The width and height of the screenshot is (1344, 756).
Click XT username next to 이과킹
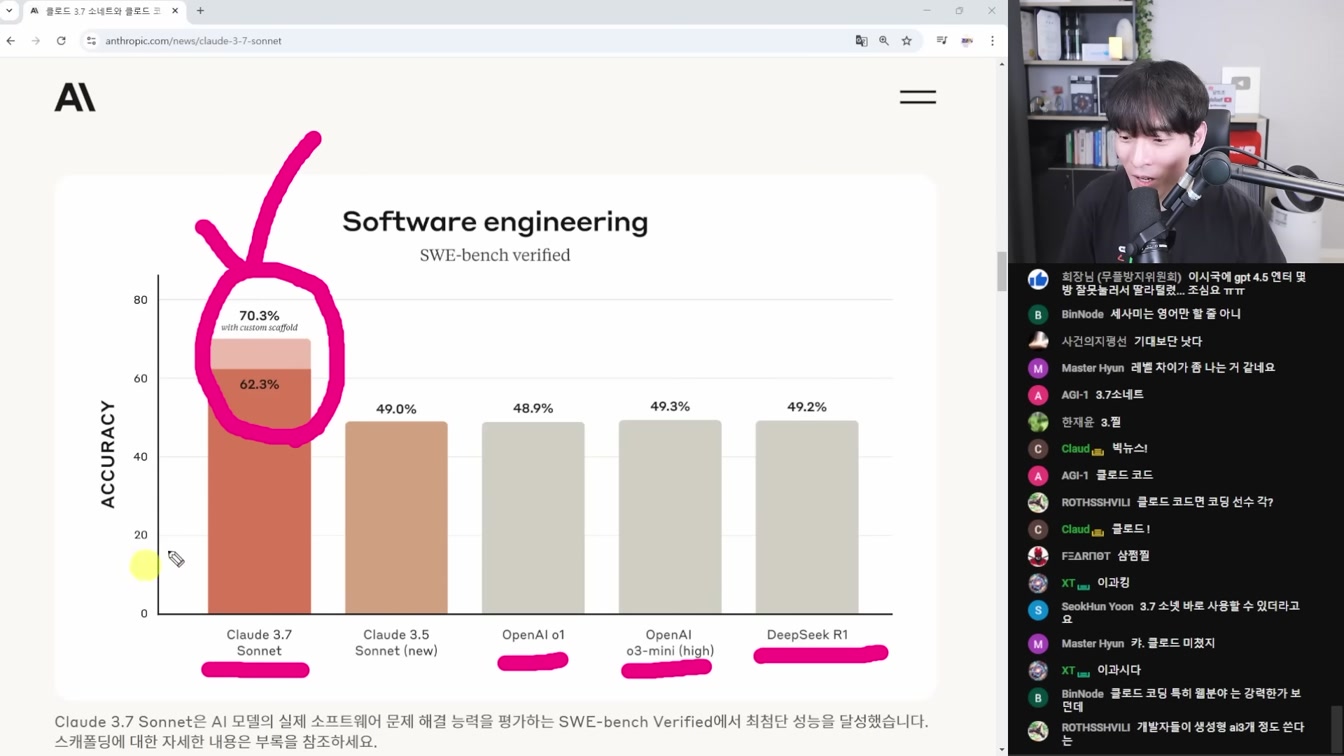point(1068,583)
